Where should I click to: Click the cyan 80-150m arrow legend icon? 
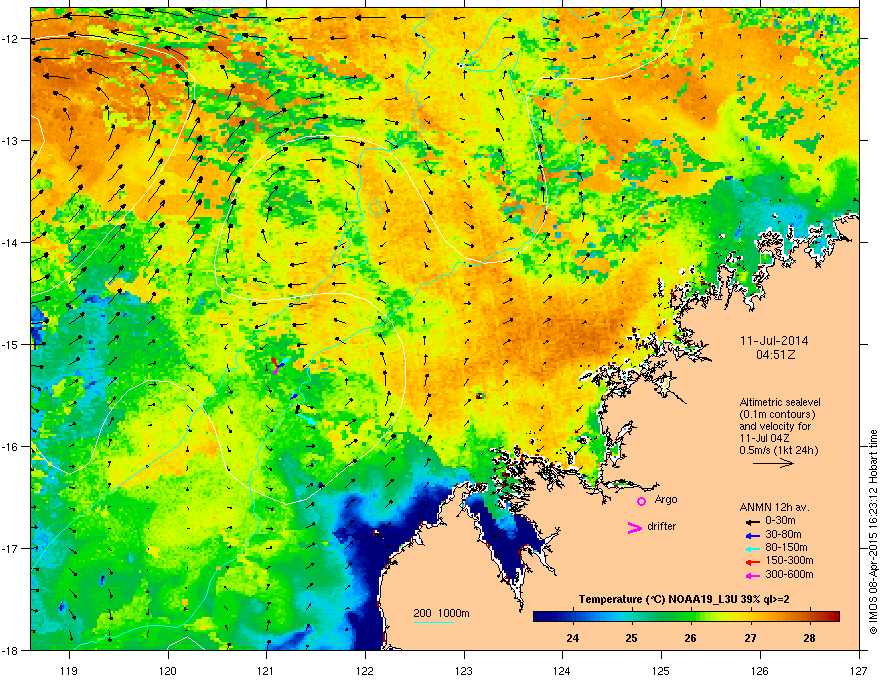click(x=752, y=548)
